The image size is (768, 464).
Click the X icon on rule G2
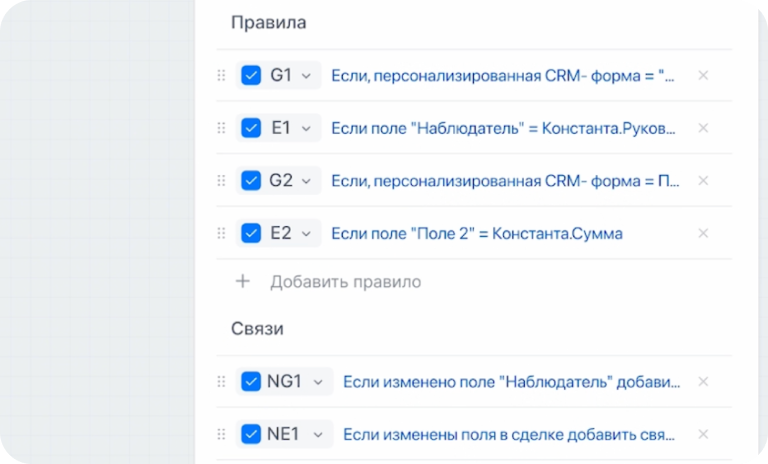[703, 181]
